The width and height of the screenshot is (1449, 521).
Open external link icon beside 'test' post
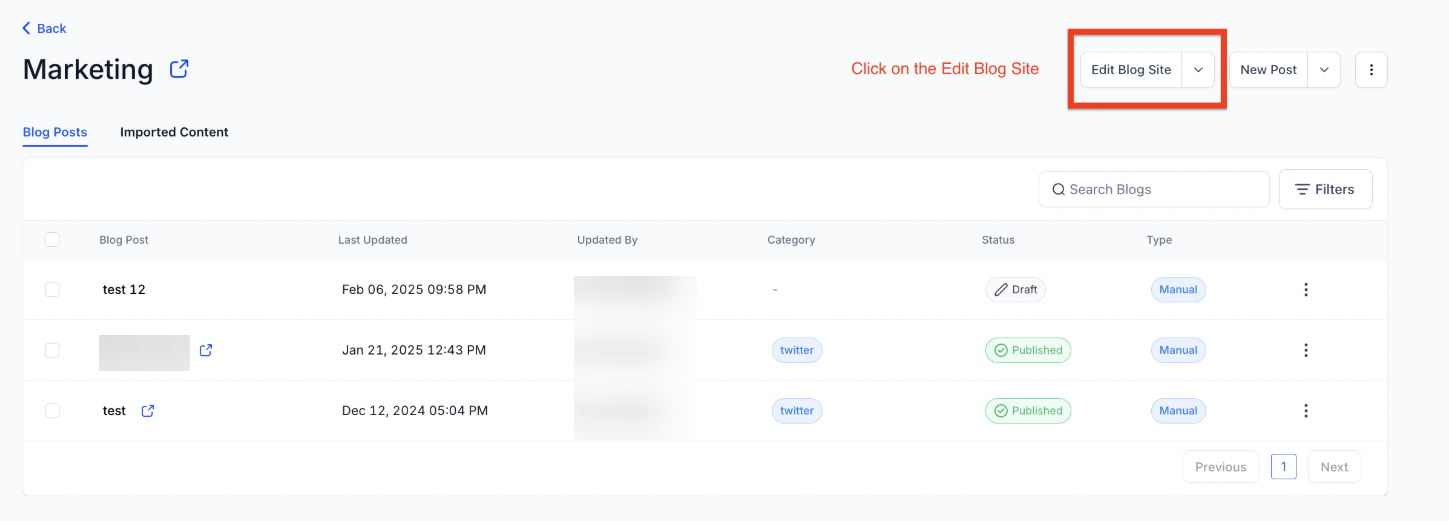click(x=148, y=411)
